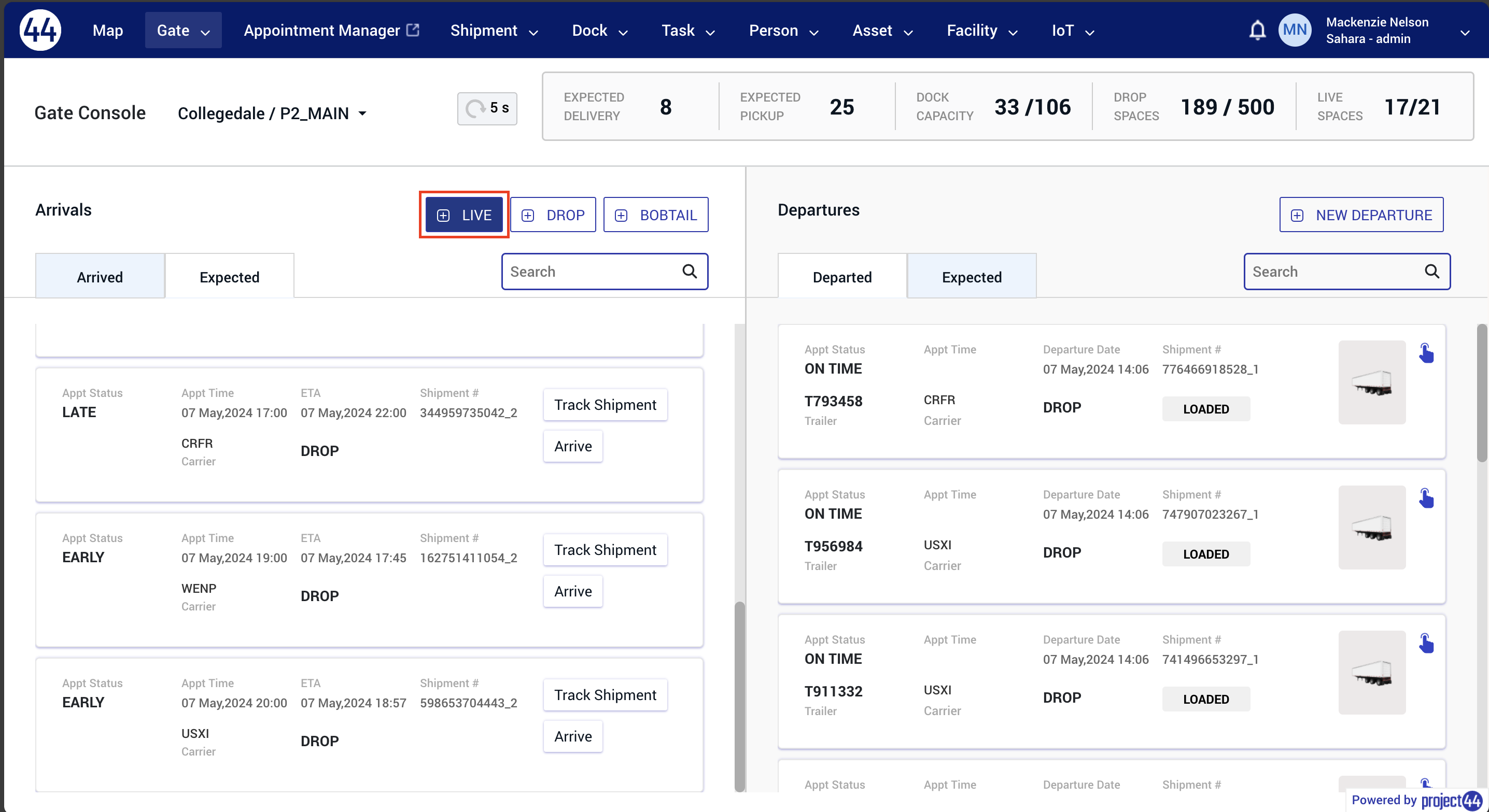Click the project44 logo
This screenshot has width=1489, height=812.
pyautogui.click(x=40, y=30)
